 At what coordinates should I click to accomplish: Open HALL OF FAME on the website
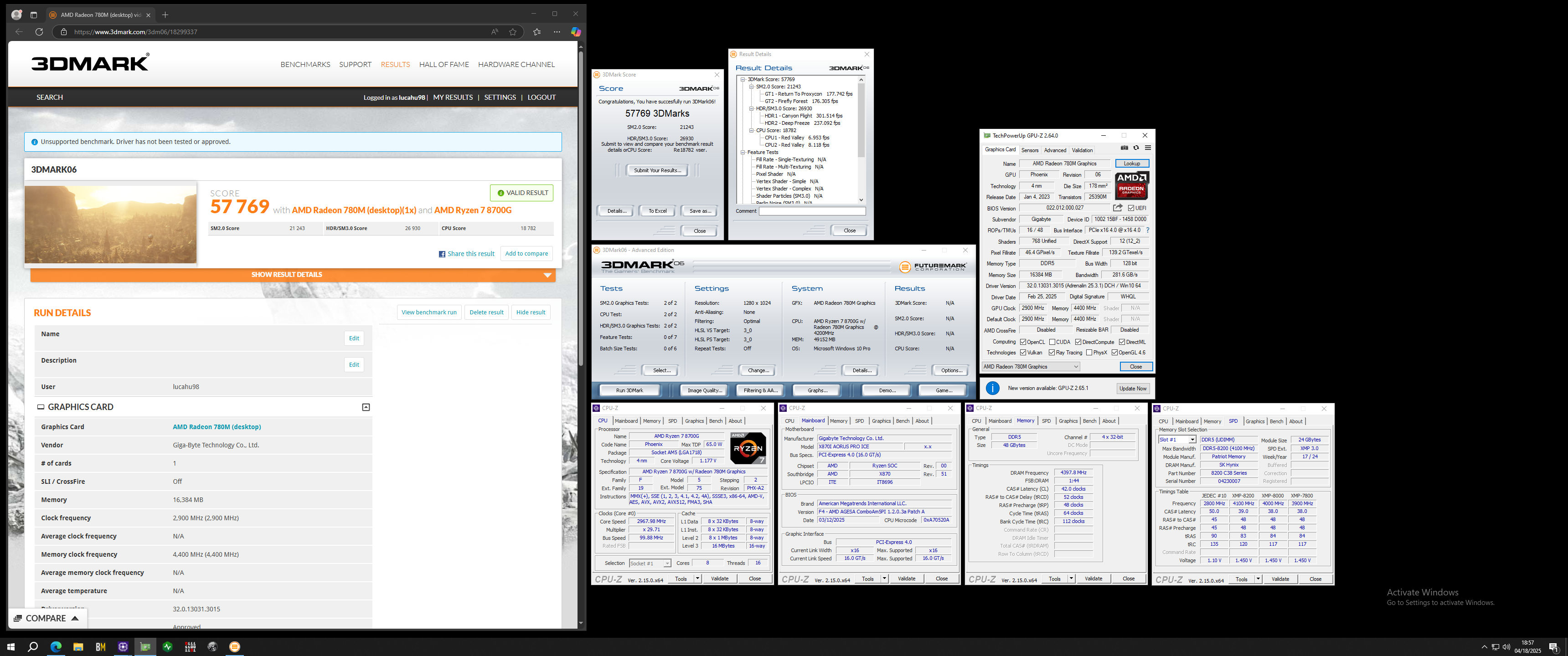click(444, 65)
